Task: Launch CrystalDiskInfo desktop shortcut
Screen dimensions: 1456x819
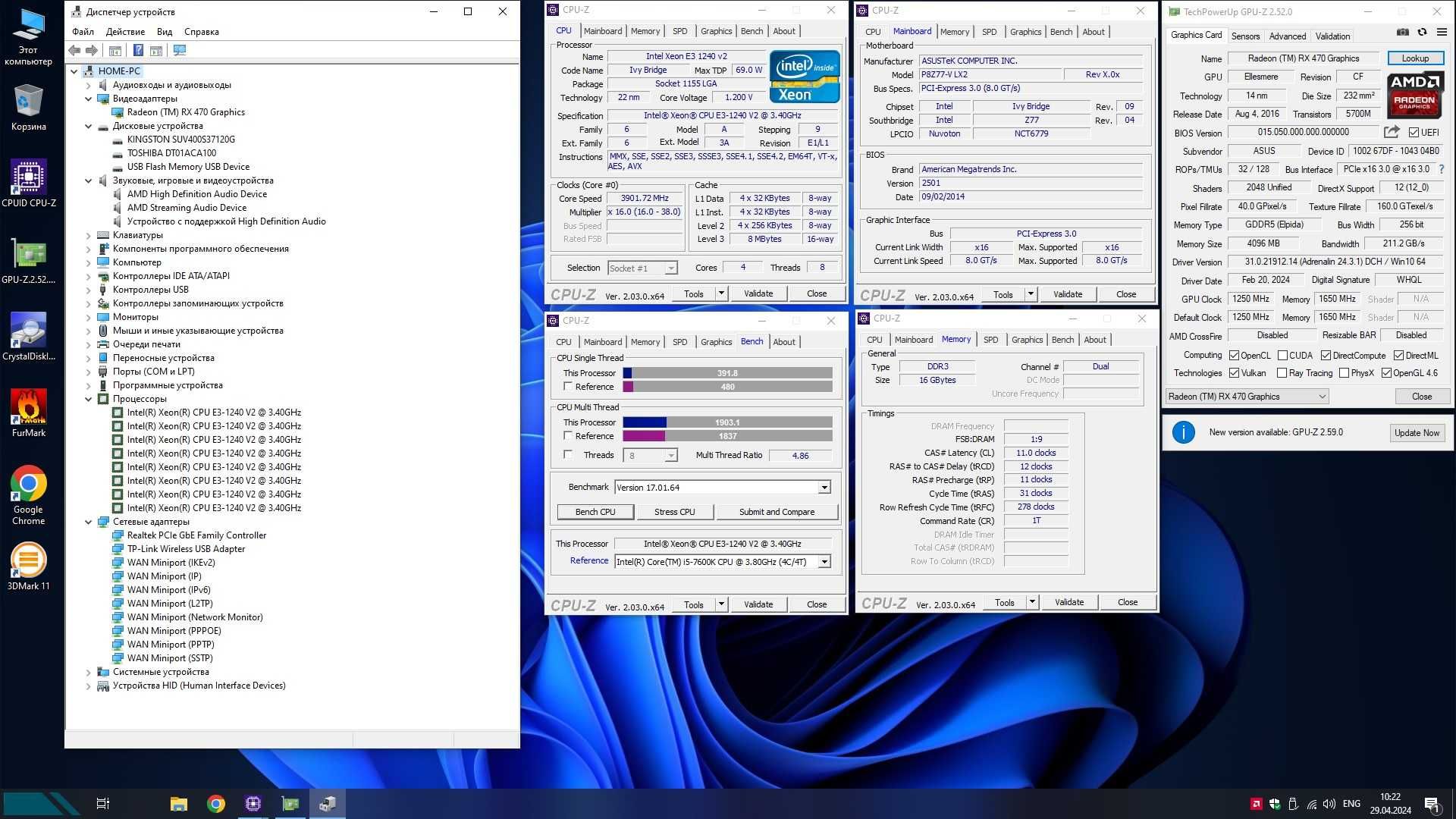Action: [28, 337]
